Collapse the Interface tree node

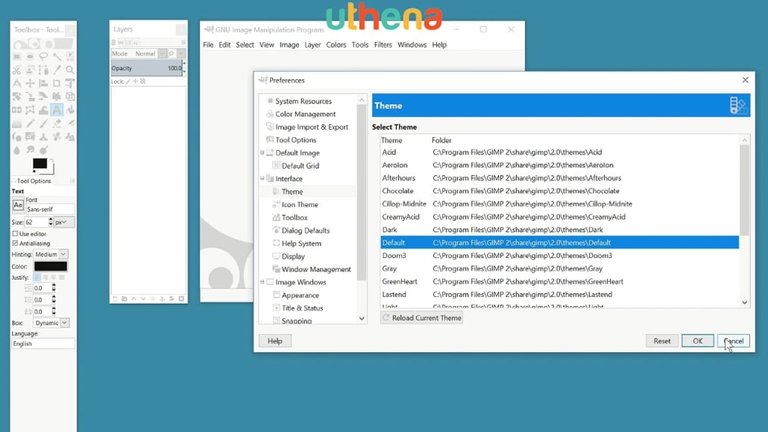click(x=262, y=179)
